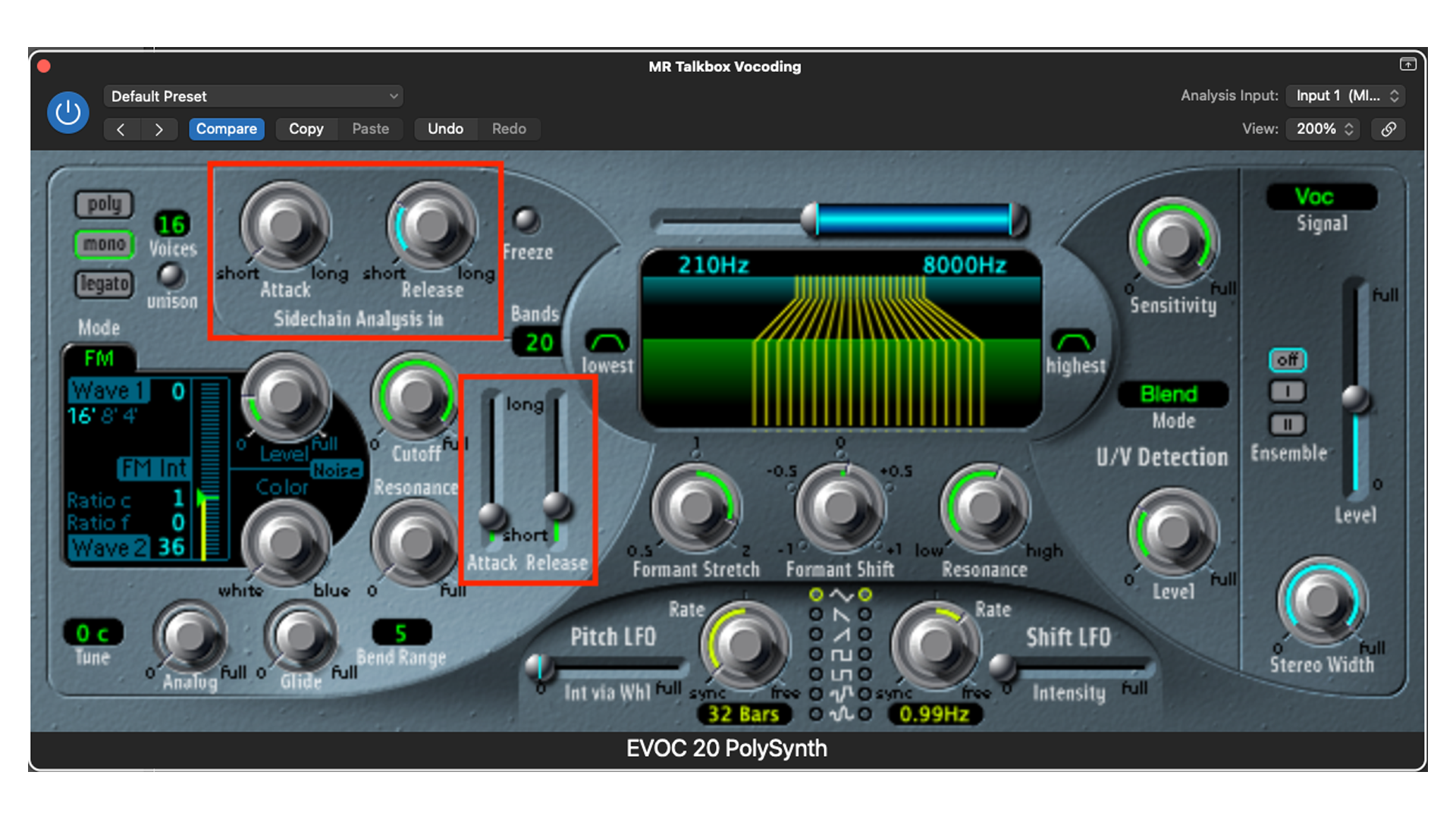The image size is (1456, 819).
Task: Set Ensemble to off
Action: click(1288, 359)
